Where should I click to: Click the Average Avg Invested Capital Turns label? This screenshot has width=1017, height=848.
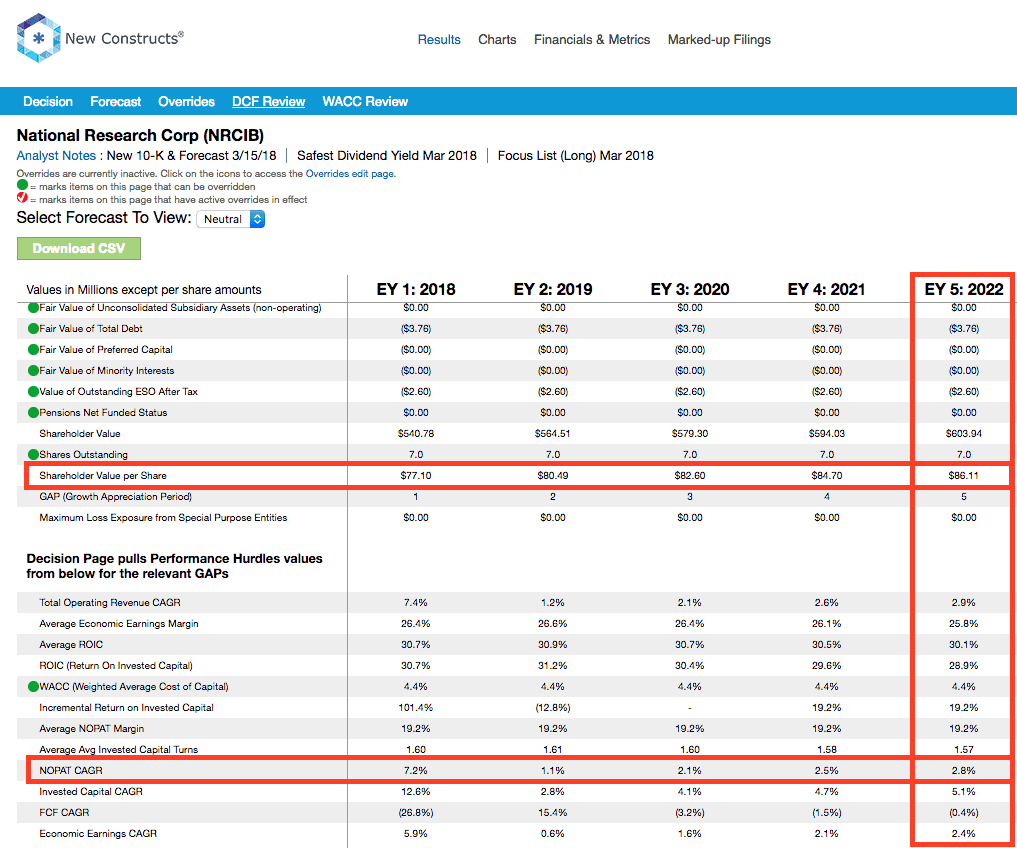click(x=119, y=749)
